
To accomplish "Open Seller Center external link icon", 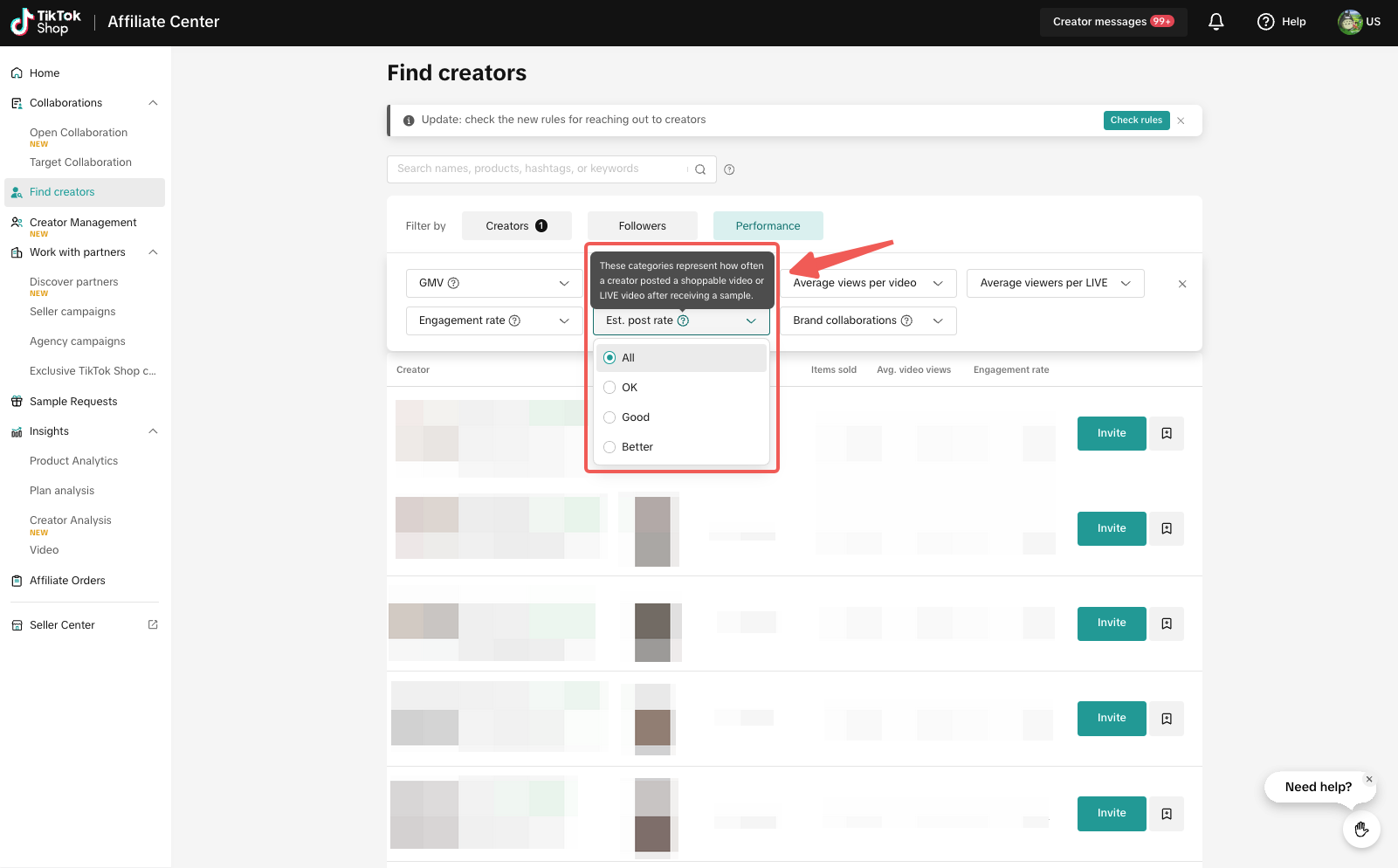I will pos(153,624).
